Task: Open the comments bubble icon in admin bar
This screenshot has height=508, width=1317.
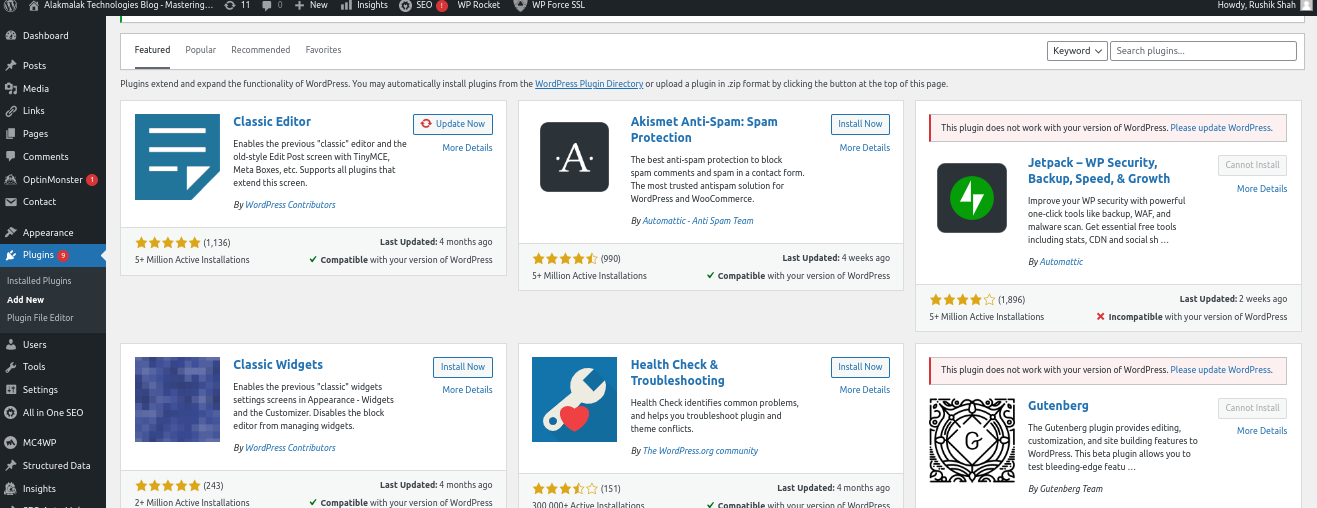Action: [268, 5]
